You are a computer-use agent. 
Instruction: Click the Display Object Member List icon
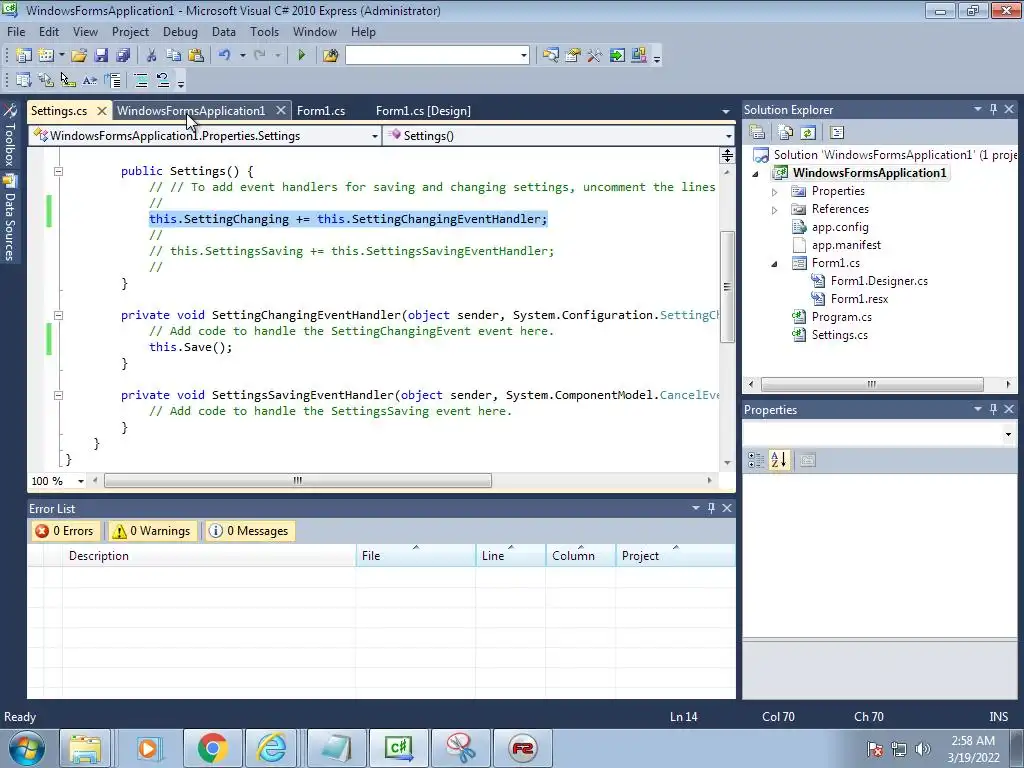[x=24, y=80]
